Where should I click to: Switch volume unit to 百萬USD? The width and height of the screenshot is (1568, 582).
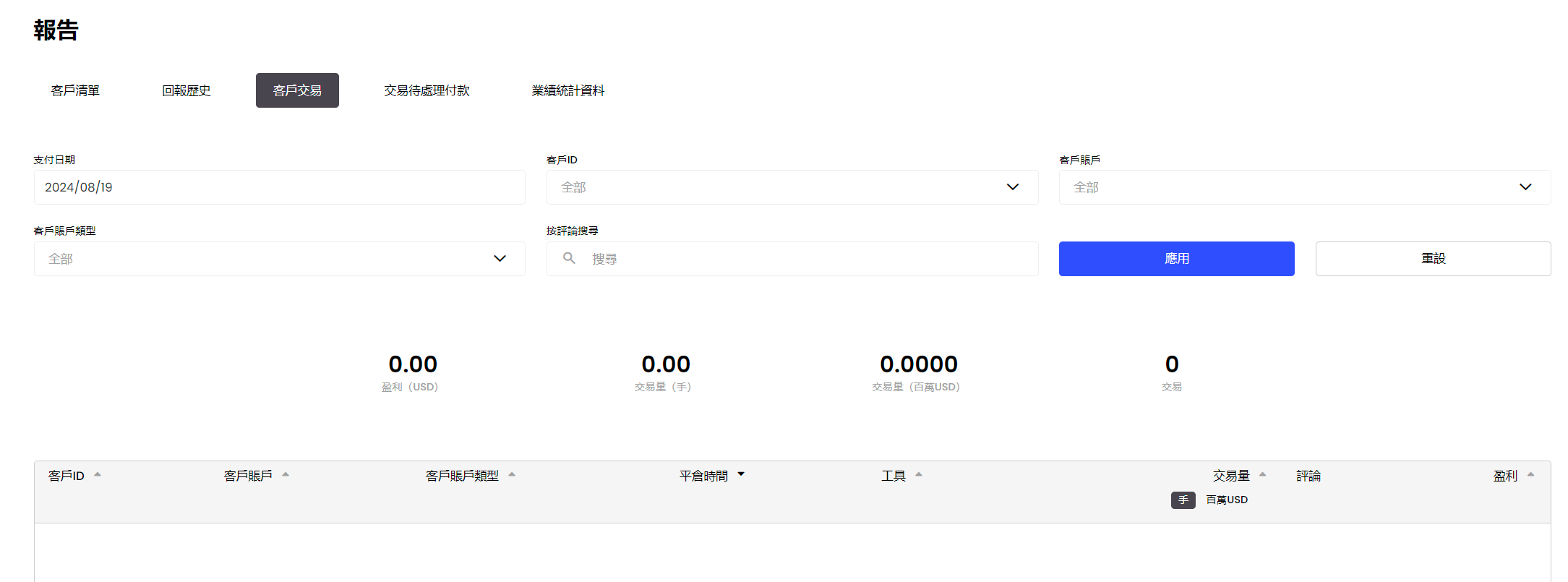1227,500
